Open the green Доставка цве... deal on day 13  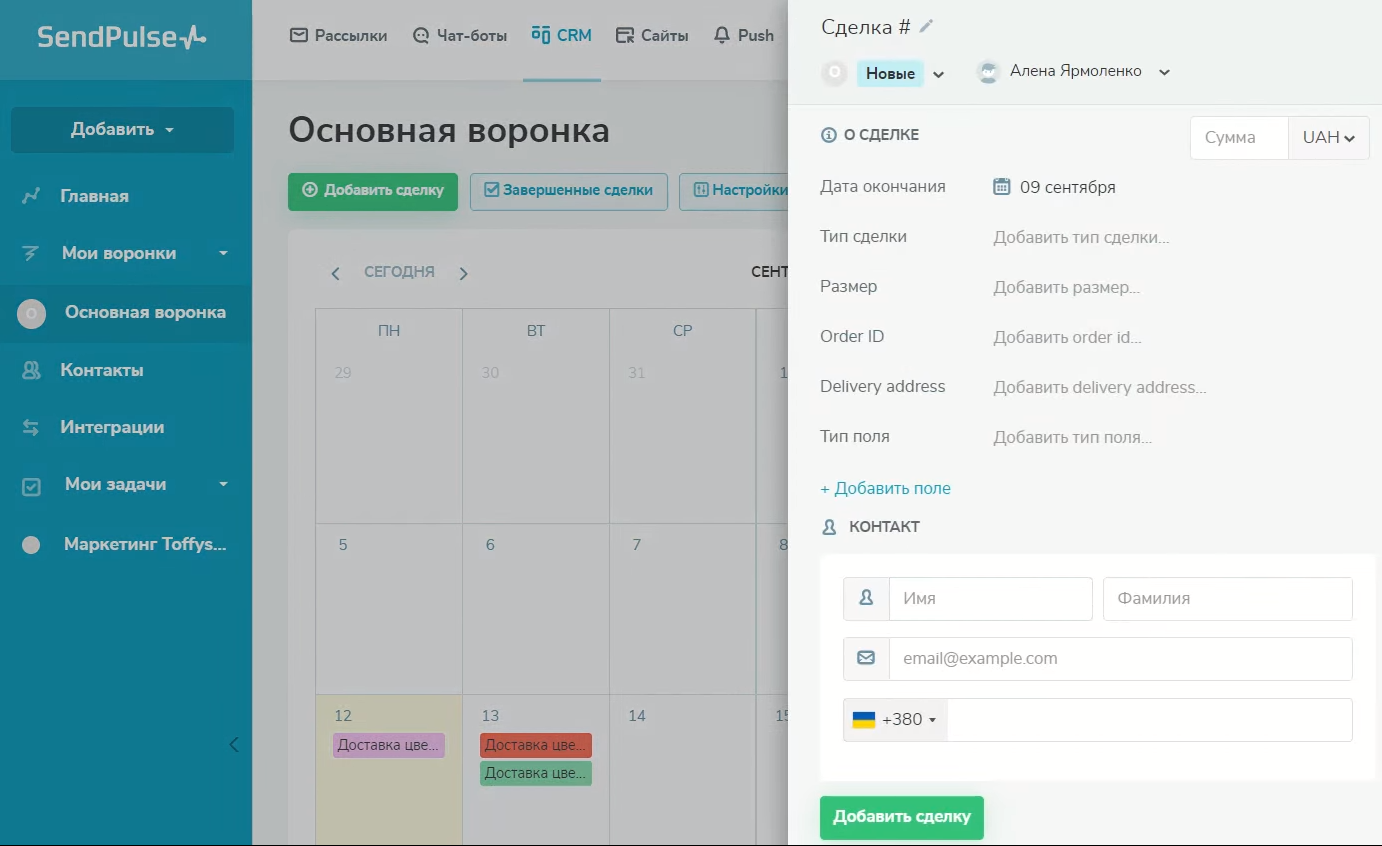click(x=536, y=773)
